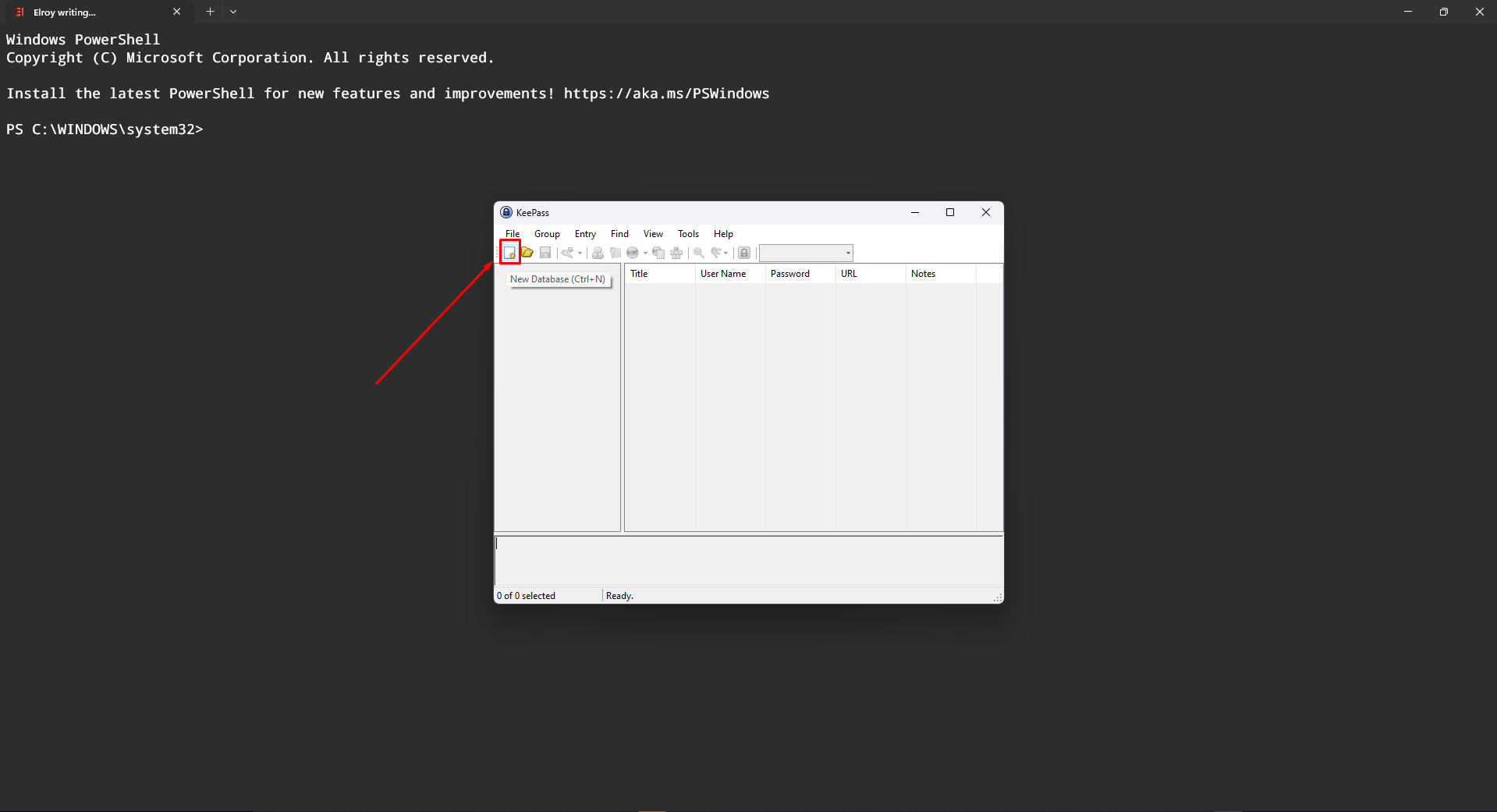Open the File menu in KeePass
The width and height of the screenshot is (1497, 812).
pos(513,234)
